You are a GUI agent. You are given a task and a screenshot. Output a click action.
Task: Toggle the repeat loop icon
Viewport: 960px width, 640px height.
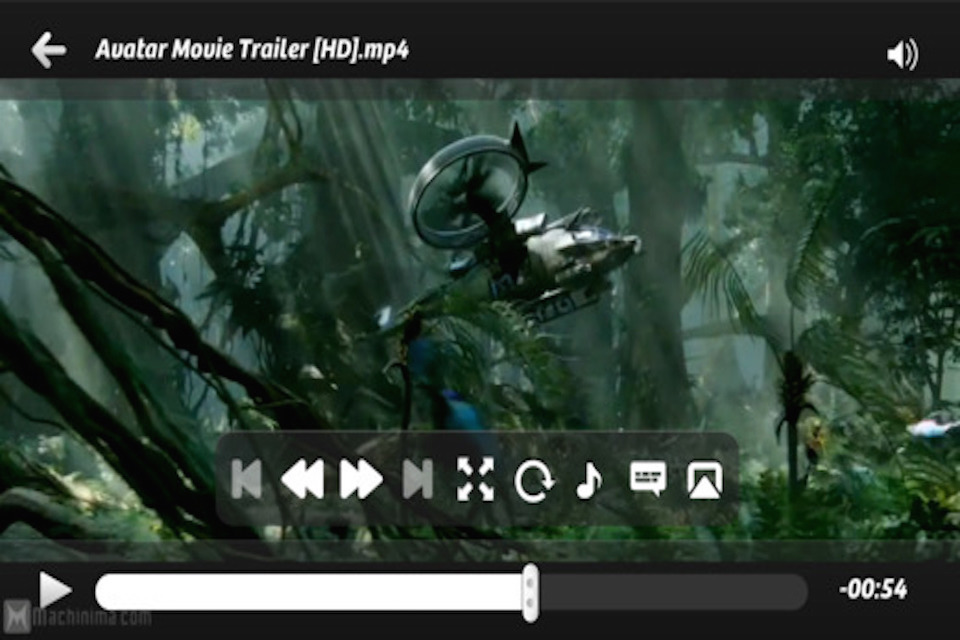point(534,480)
